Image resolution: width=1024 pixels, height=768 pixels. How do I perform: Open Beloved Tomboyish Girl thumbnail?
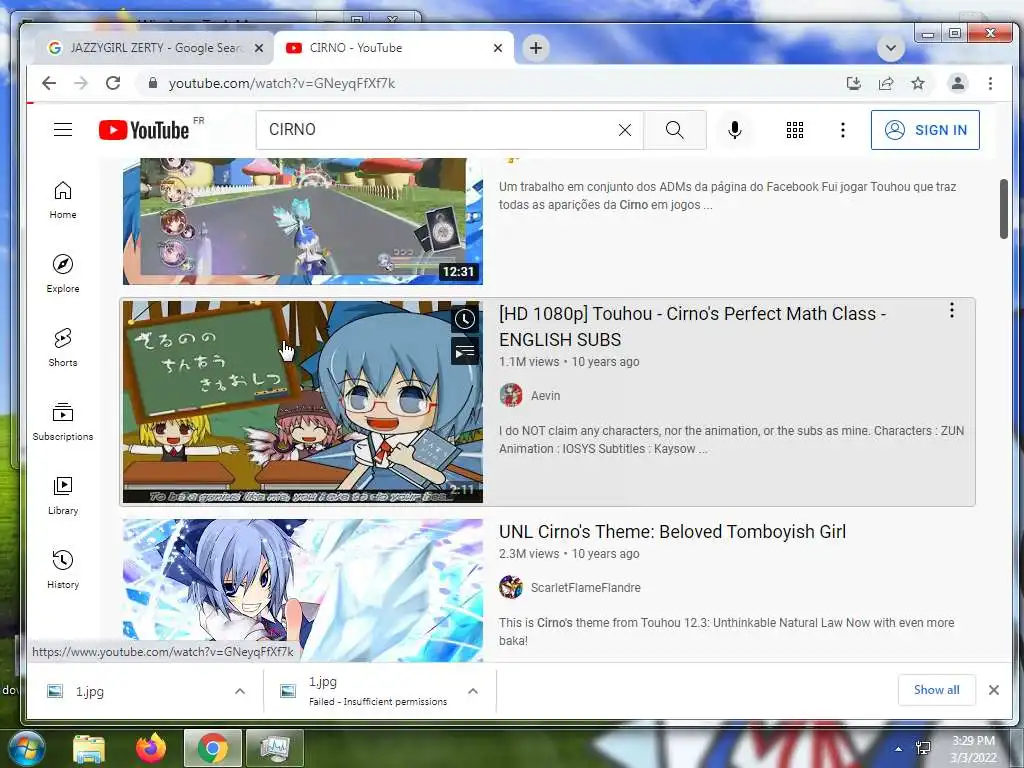pyautogui.click(x=302, y=590)
